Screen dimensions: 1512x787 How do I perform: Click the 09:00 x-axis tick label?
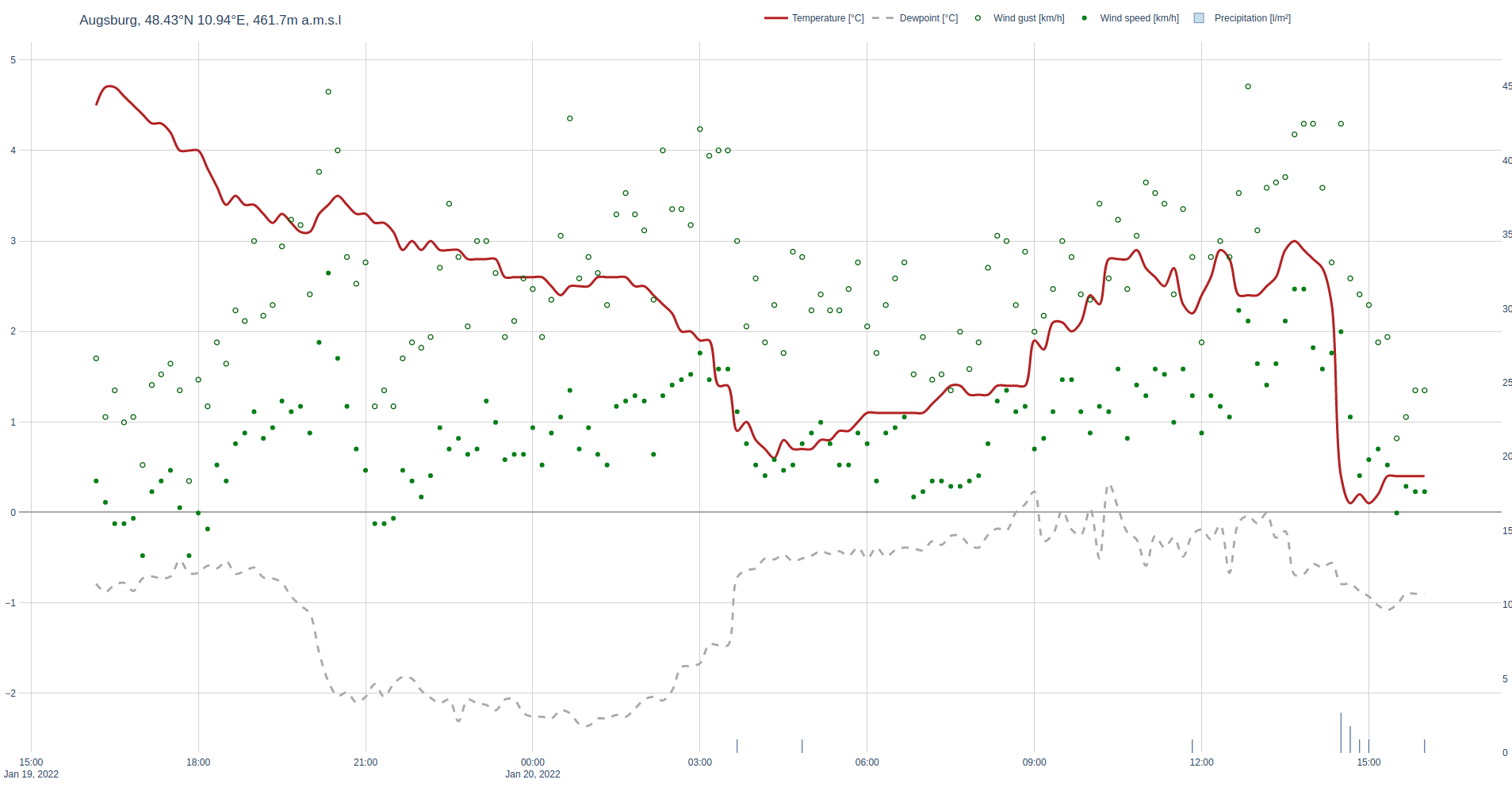[1034, 762]
